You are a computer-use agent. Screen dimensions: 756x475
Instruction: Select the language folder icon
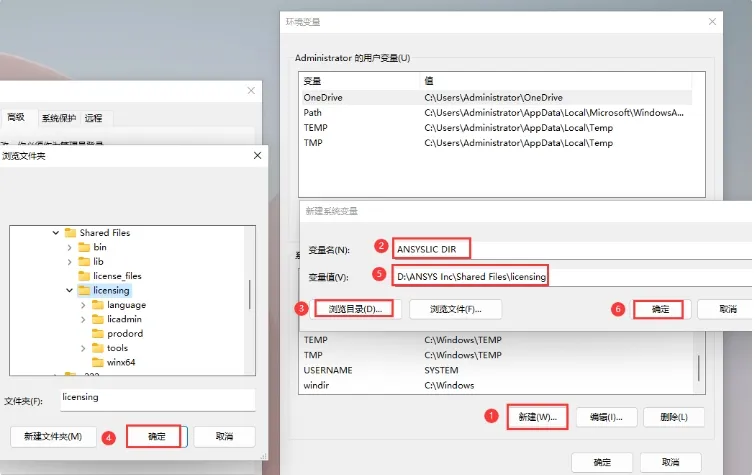pos(98,305)
